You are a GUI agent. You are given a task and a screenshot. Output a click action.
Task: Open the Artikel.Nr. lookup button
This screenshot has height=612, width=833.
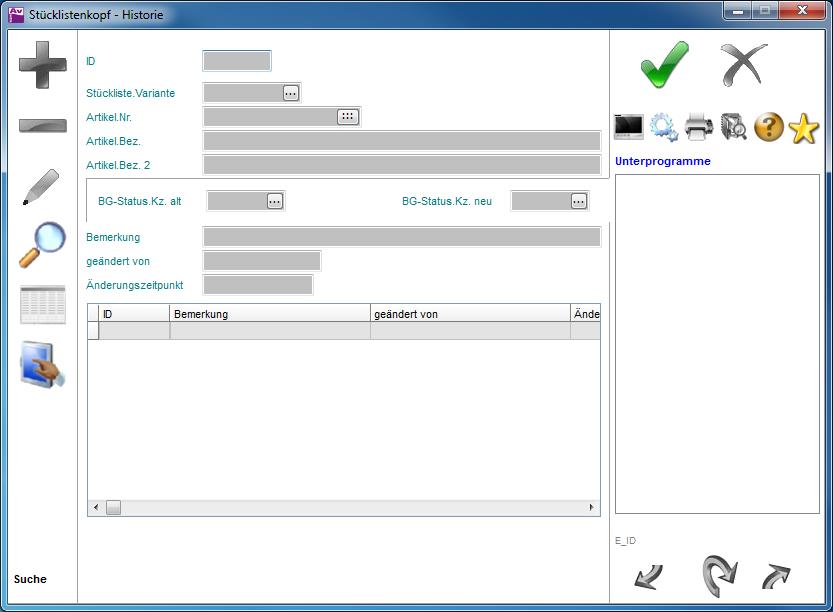coord(347,117)
